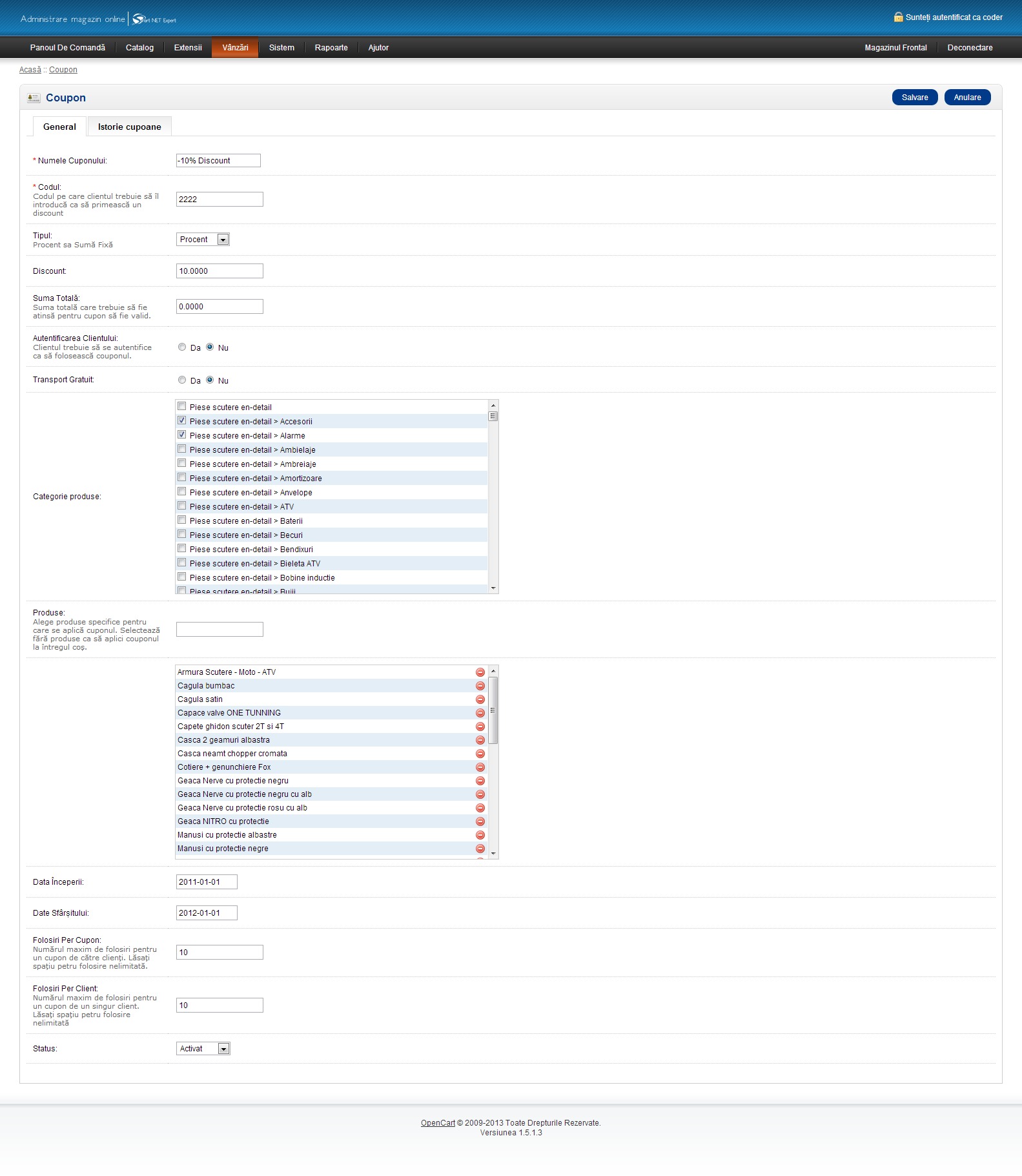Image resolution: width=1022 pixels, height=1176 pixels.
Task: Remove Cotiere + genunchiere Fox entry
Action: [x=480, y=767]
